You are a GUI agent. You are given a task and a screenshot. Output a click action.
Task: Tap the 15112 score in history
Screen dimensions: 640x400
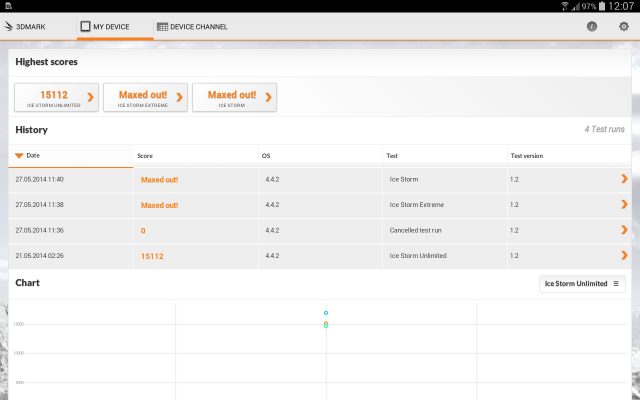tap(152, 256)
